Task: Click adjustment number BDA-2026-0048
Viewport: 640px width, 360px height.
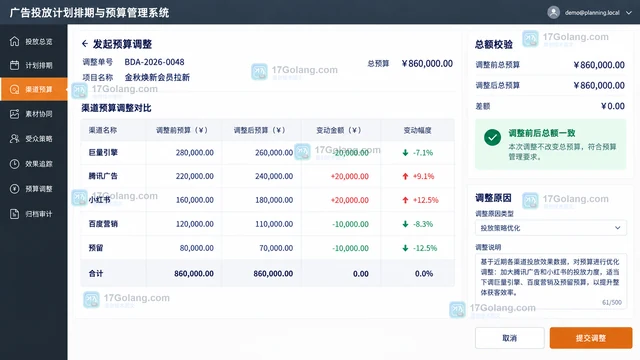Action: (x=154, y=62)
